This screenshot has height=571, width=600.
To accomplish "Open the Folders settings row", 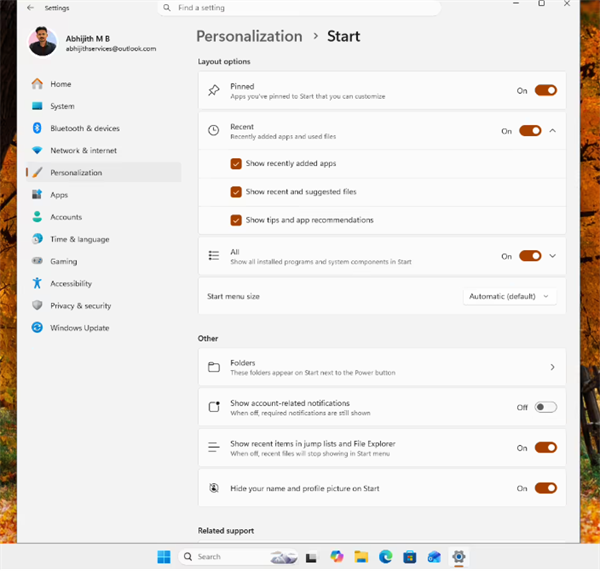I will pos(382,367).
